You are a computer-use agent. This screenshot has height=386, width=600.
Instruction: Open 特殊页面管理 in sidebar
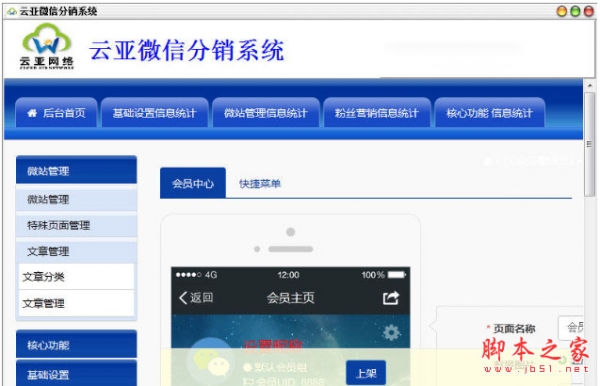pyautogui.click(x=77, y=225)
